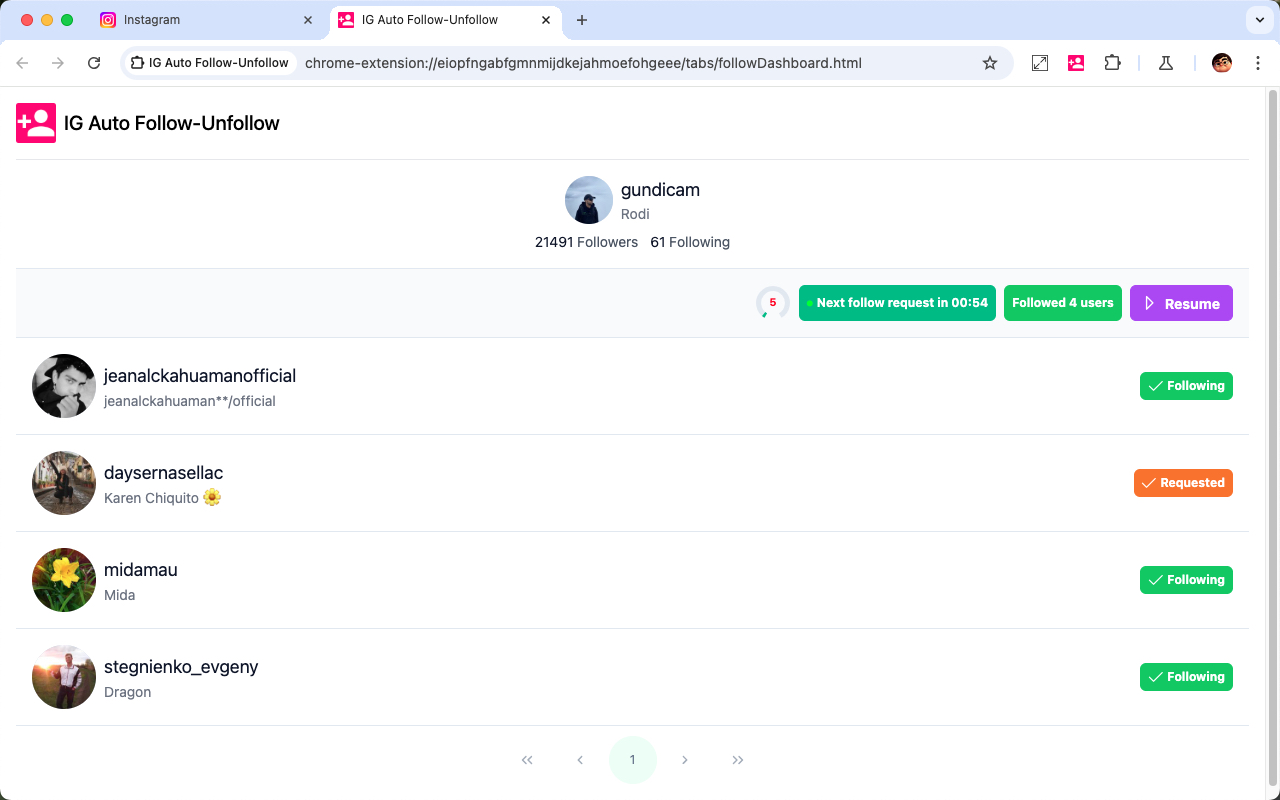Click the stegnienko_evgeny username
The height and width of the screenshot is (800, 1280).
tap(181, 667)
